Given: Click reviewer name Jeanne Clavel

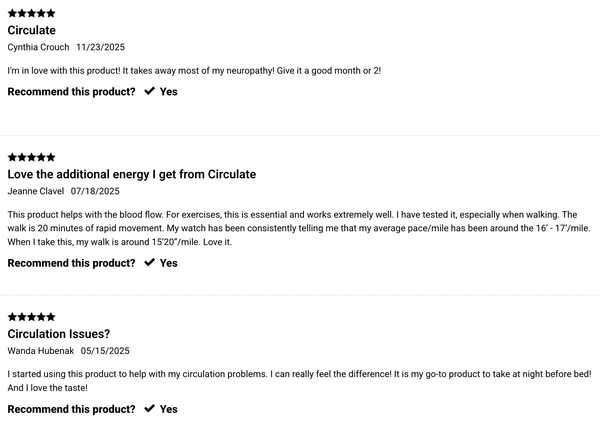Looking at the screenshot, I should (36, 191).
